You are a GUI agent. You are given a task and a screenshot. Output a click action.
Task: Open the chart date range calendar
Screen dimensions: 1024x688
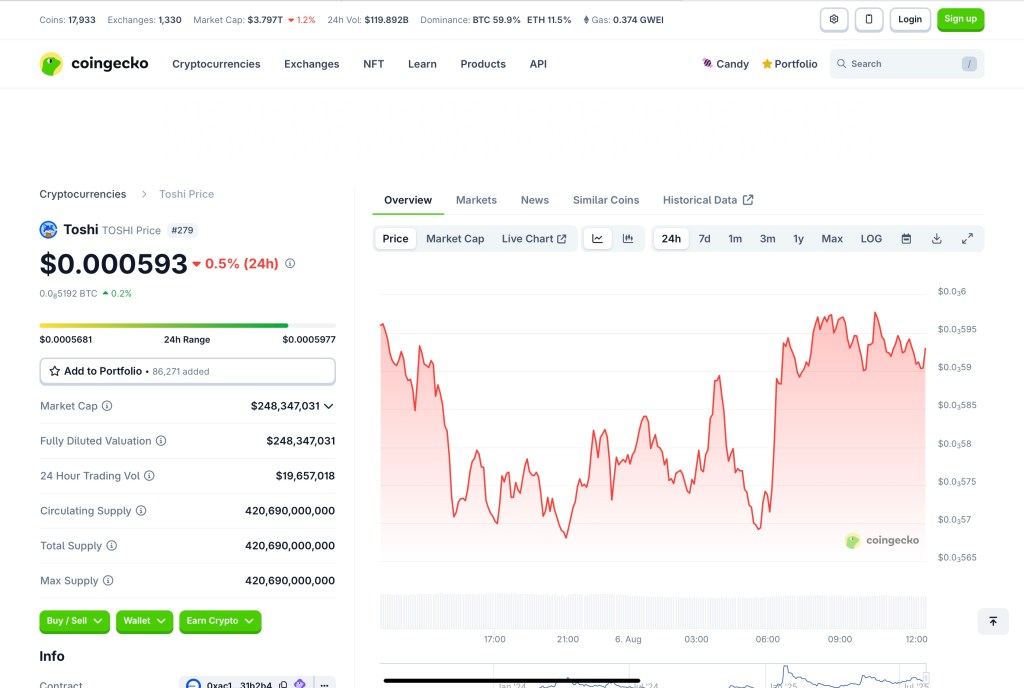906,239
